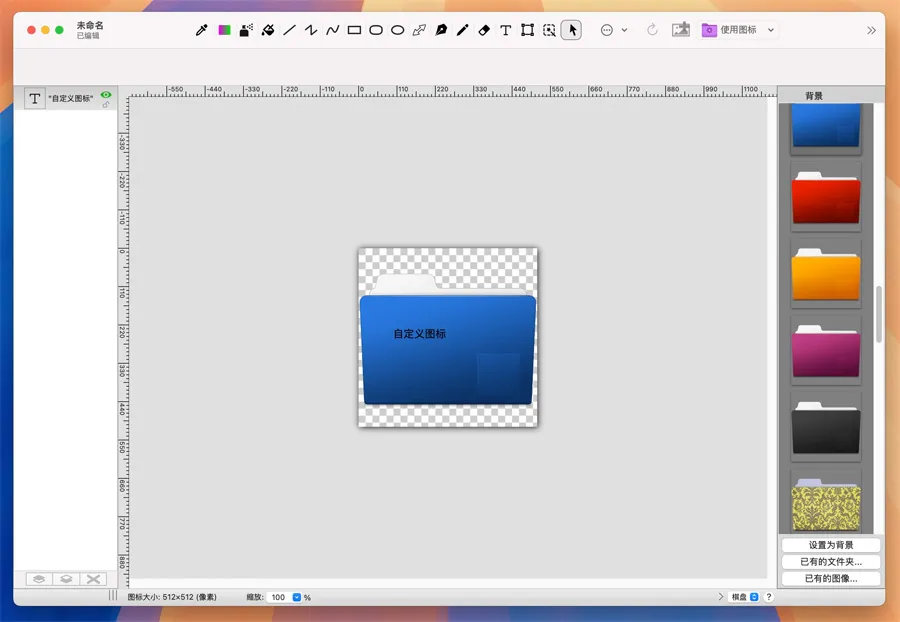The width and height of the screenshot is (900, 622).
Task: Open the color gradient swatch
Action: (224, 30)
